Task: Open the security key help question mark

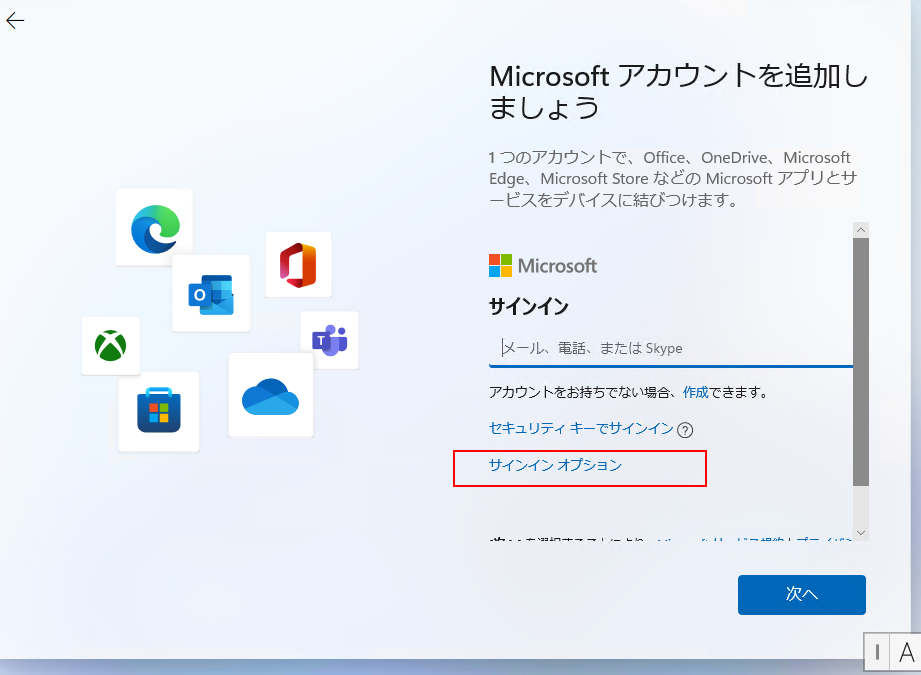Action: (685, 430)
